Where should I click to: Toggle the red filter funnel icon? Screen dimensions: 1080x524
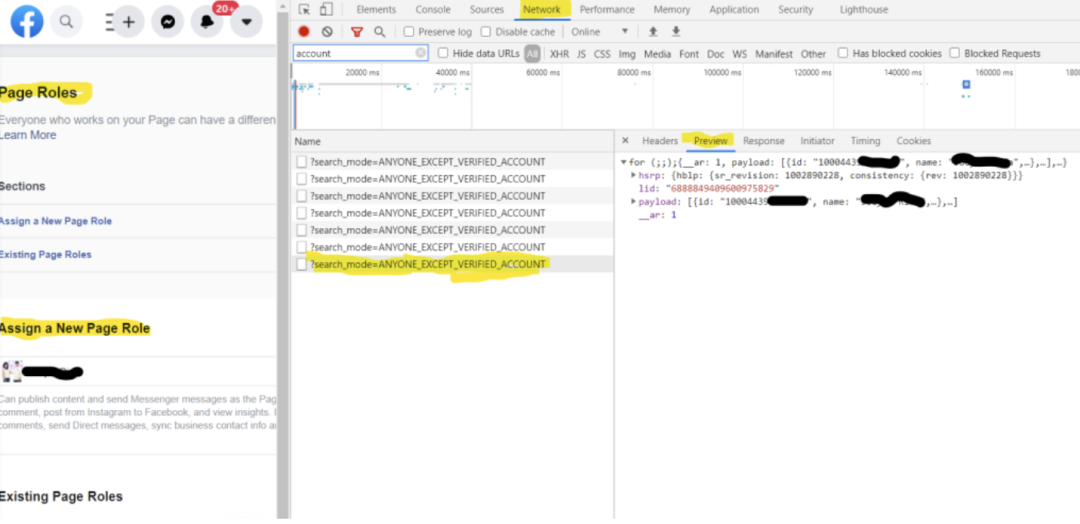pos(357,32)
